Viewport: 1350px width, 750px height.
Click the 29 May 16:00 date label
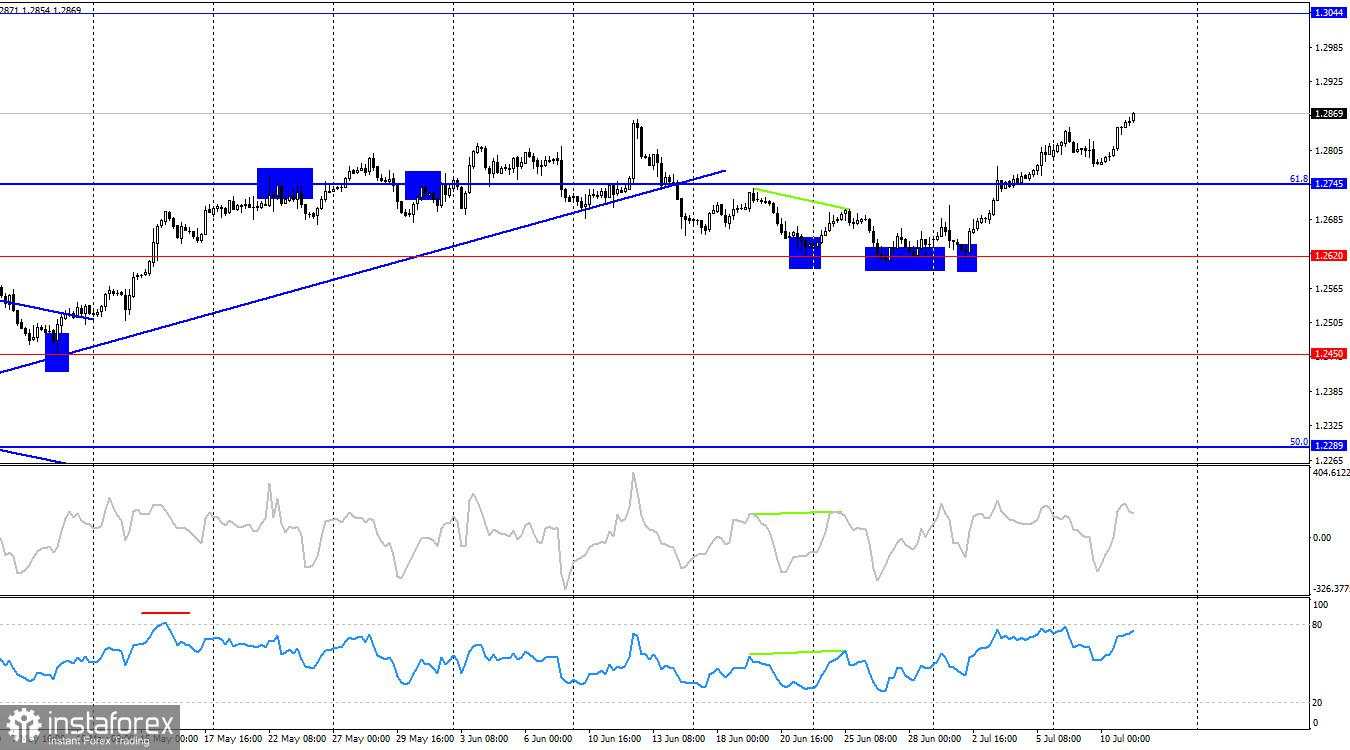tap(425, 739)
